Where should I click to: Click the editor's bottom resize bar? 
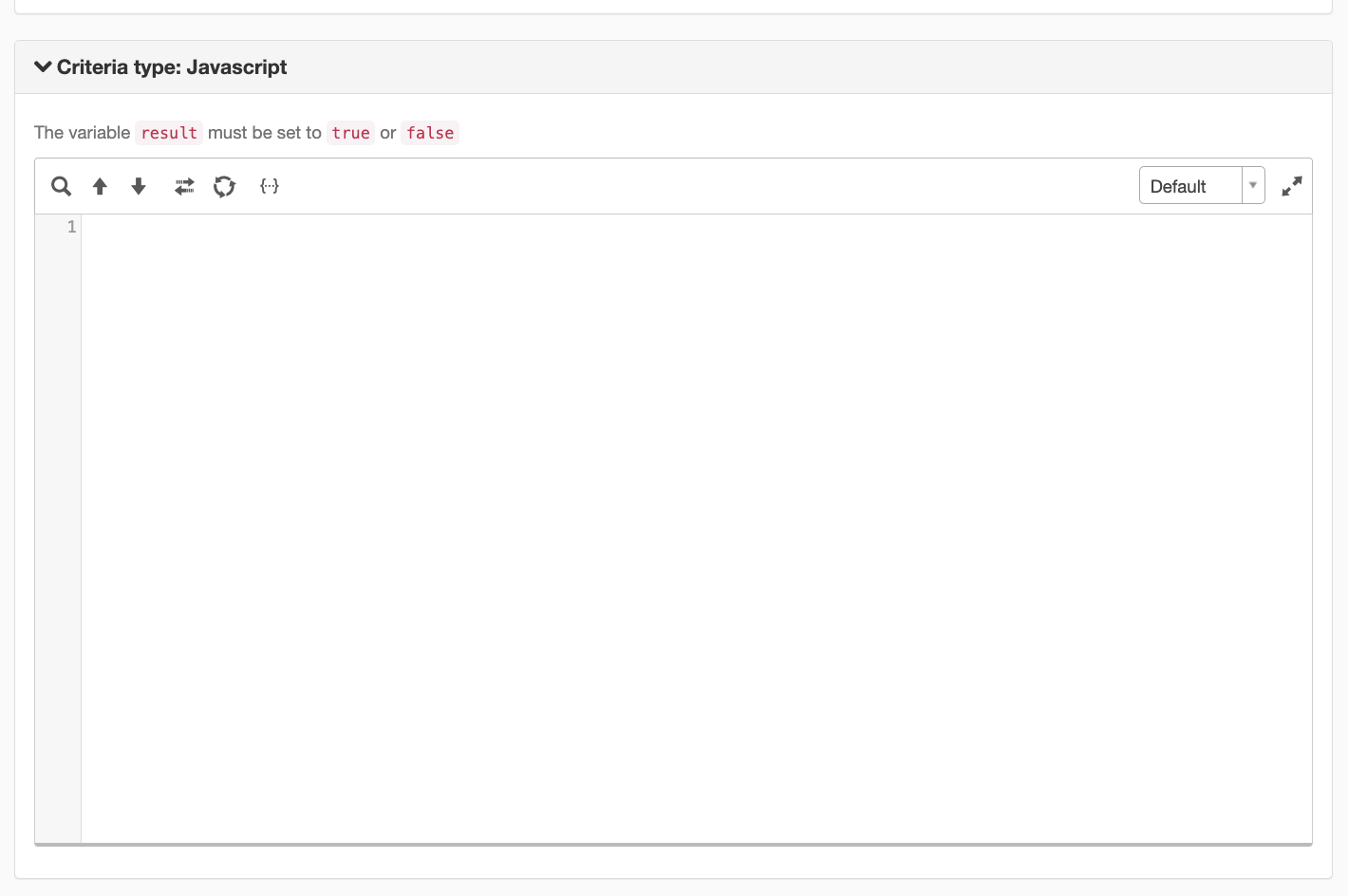tap(673, 844)
